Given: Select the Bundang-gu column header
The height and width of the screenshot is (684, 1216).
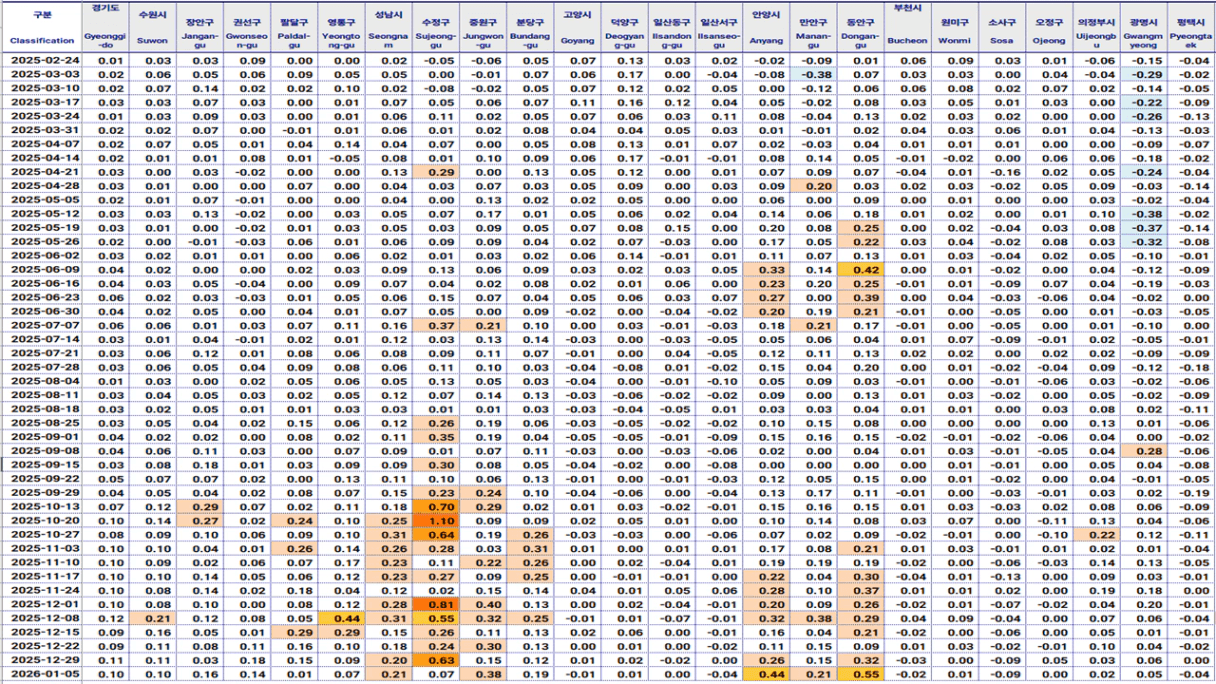Looking at the screenshot, I should pos(530,28).
